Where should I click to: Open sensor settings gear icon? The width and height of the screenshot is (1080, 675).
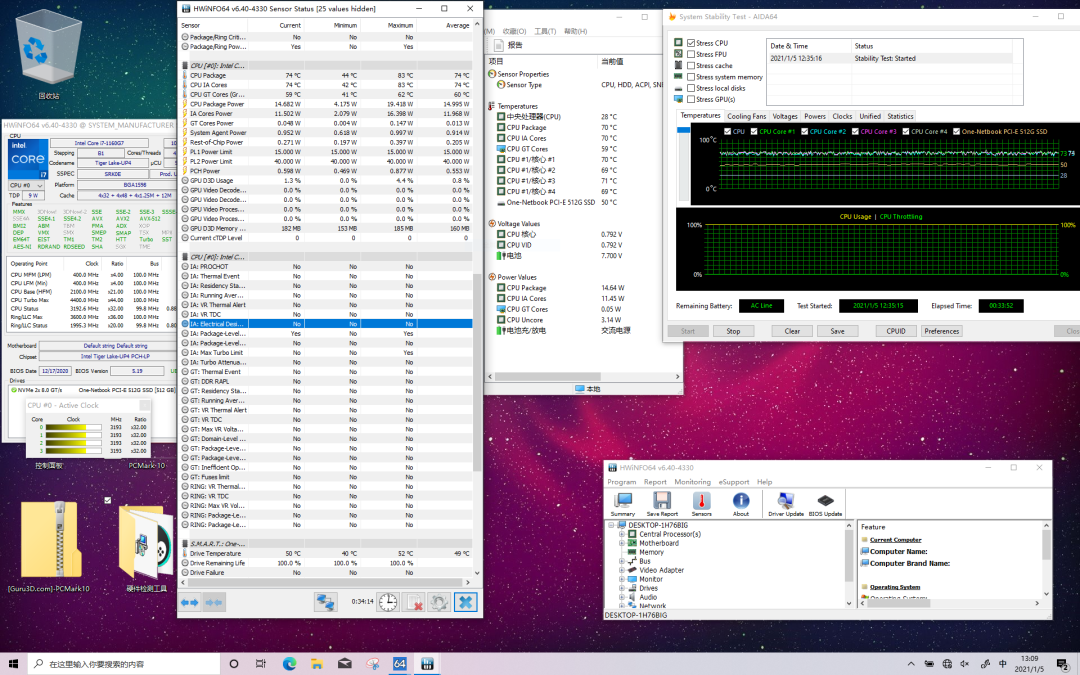coord(440,601)
